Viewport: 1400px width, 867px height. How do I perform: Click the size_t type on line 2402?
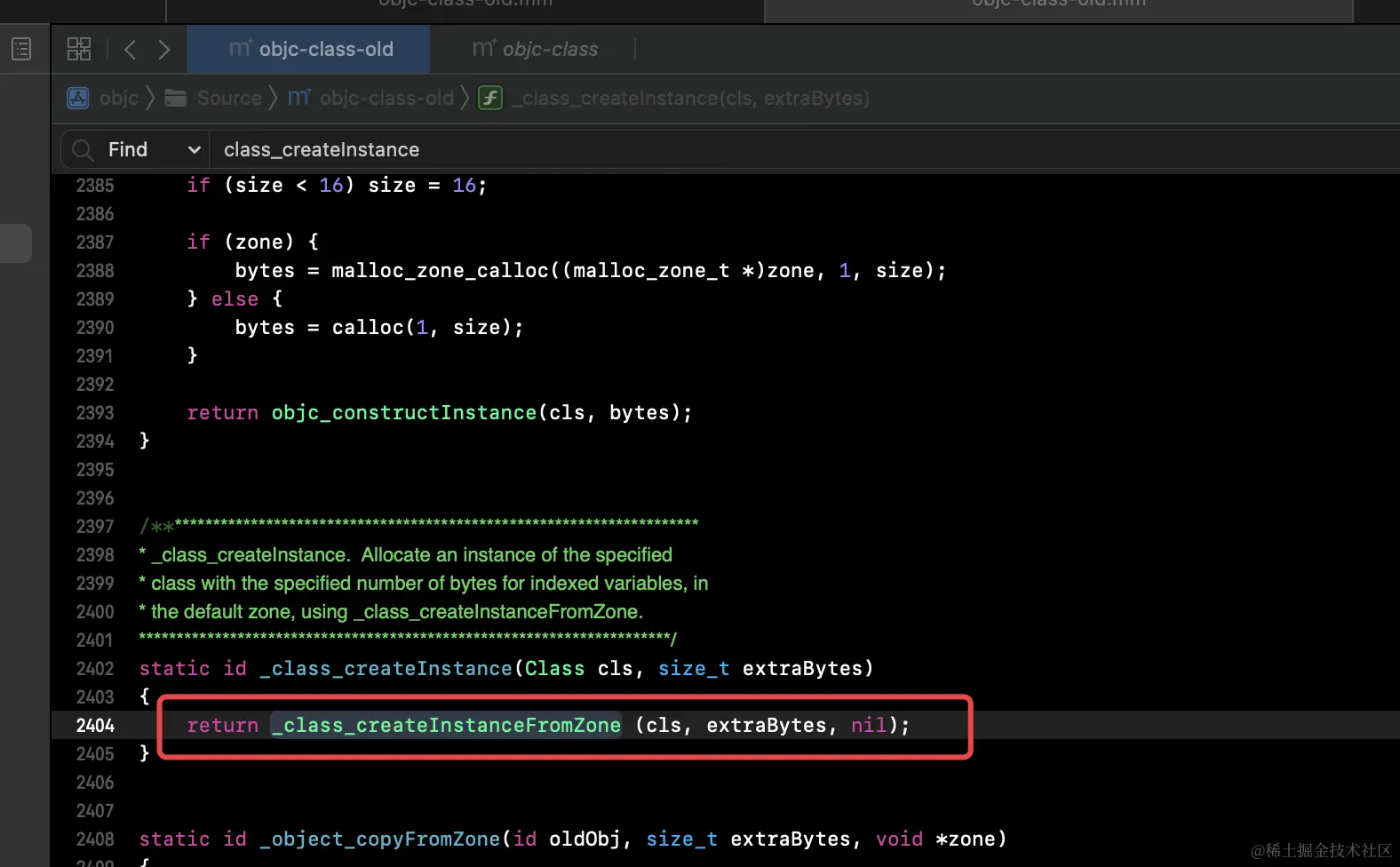point(694,669)
